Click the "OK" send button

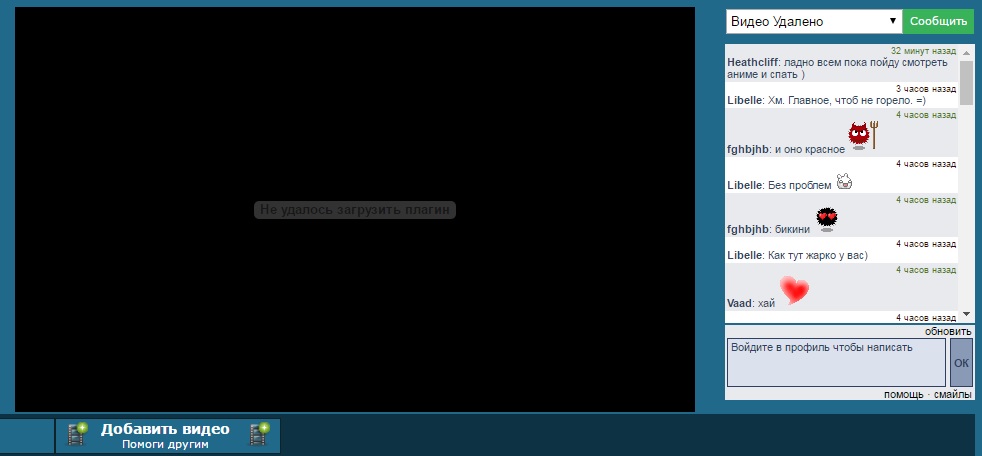(x=961, y=363)
